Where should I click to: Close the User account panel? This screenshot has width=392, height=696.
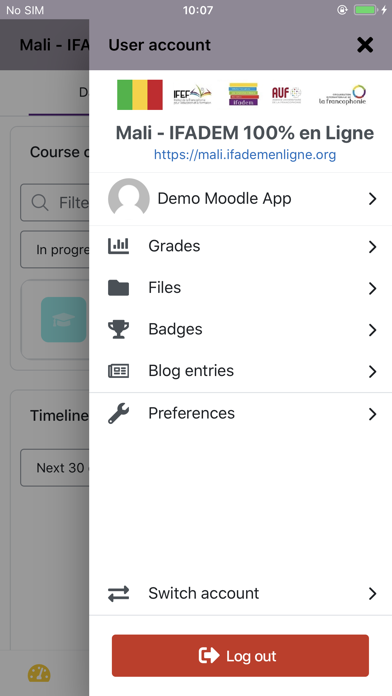click(x=365, y=45)
